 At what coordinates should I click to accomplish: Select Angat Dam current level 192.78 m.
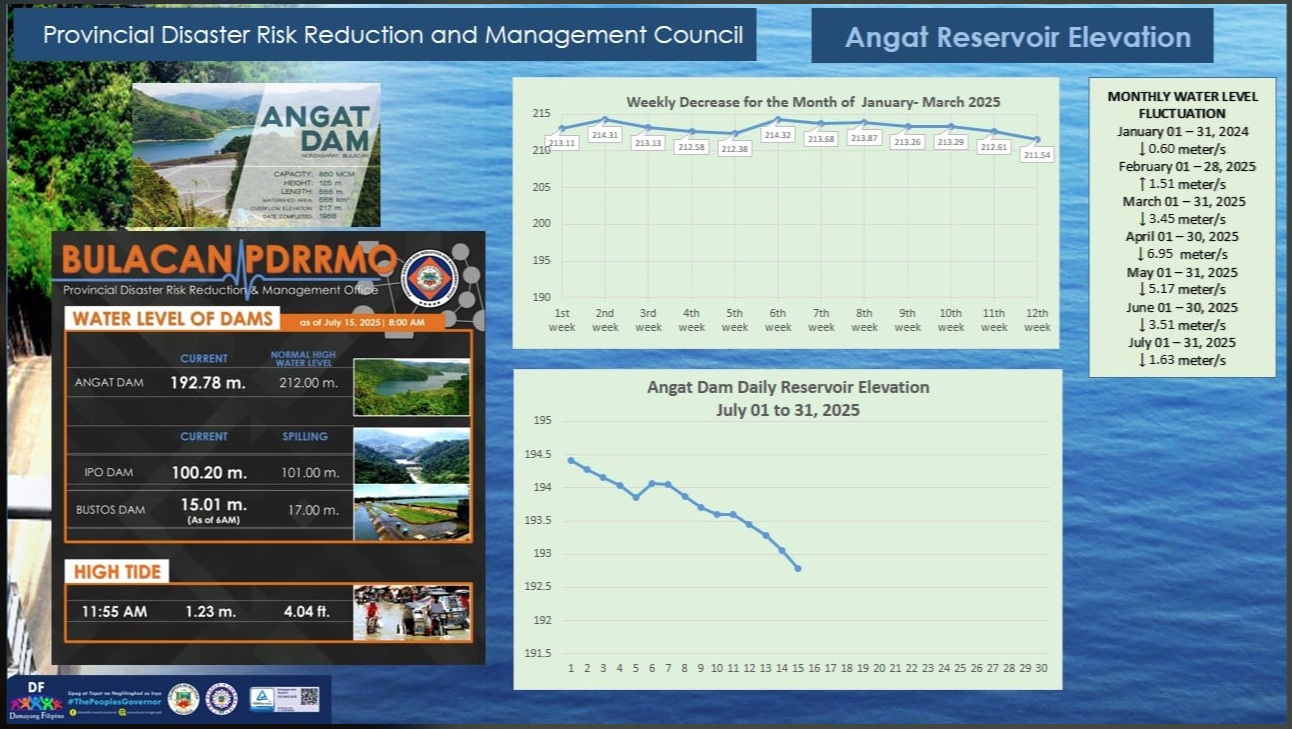[x=207, y=382]
